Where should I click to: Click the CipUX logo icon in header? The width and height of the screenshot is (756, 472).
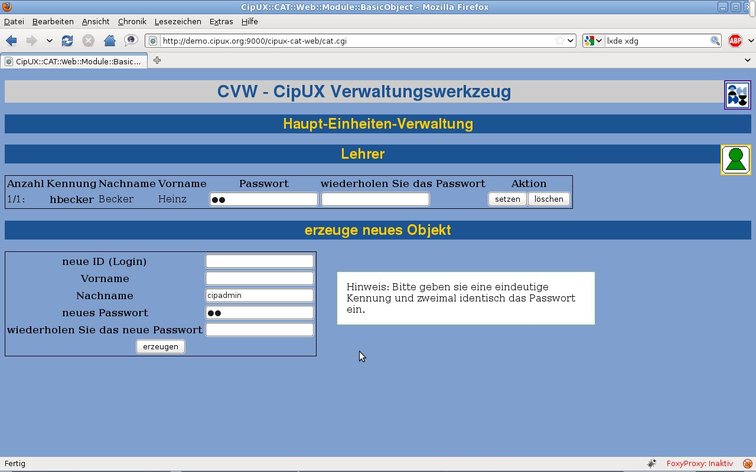pyautogui.click(x=737, y=95)
